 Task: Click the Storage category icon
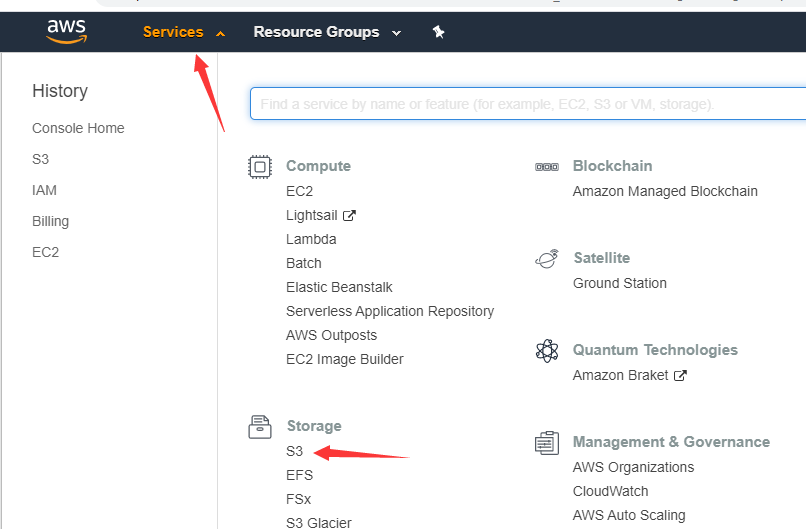coord(260,427)
